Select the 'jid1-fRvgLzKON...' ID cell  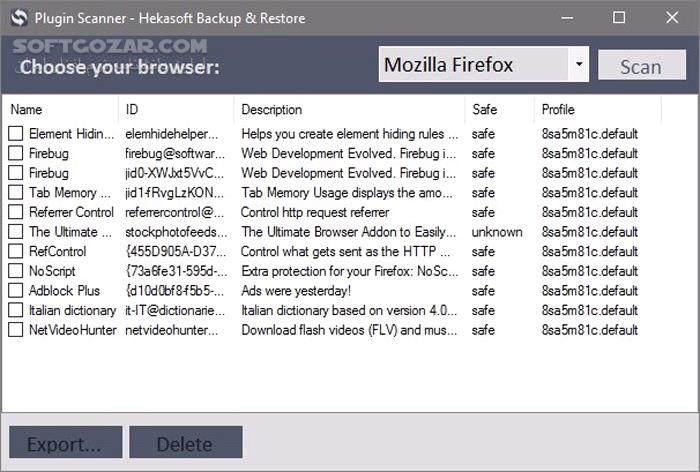[175, 192]
